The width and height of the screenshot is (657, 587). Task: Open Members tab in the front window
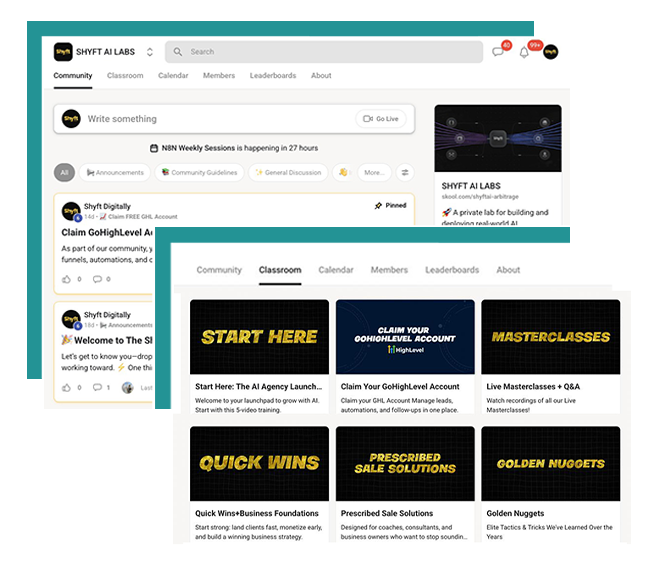[389, 270]
